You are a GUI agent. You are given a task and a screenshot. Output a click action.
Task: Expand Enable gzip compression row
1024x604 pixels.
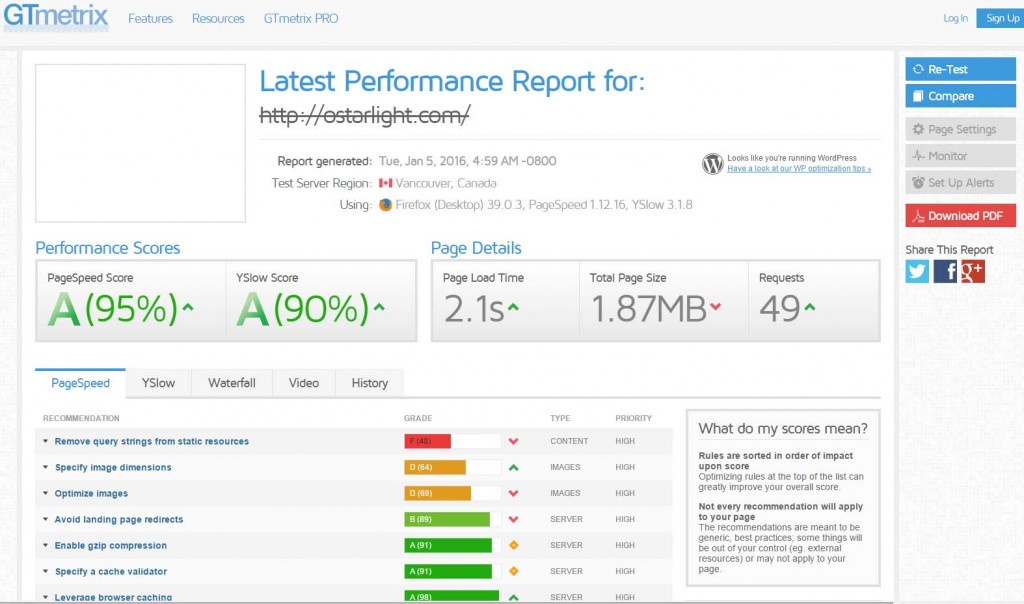[x=45, y=545]
